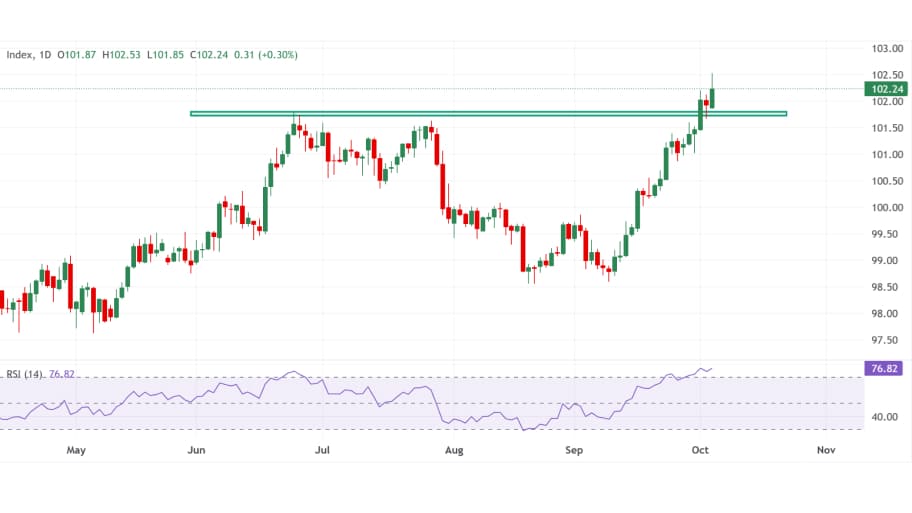
Task: Click the Oct label on the time axis
Action: [x=700, y=450]
